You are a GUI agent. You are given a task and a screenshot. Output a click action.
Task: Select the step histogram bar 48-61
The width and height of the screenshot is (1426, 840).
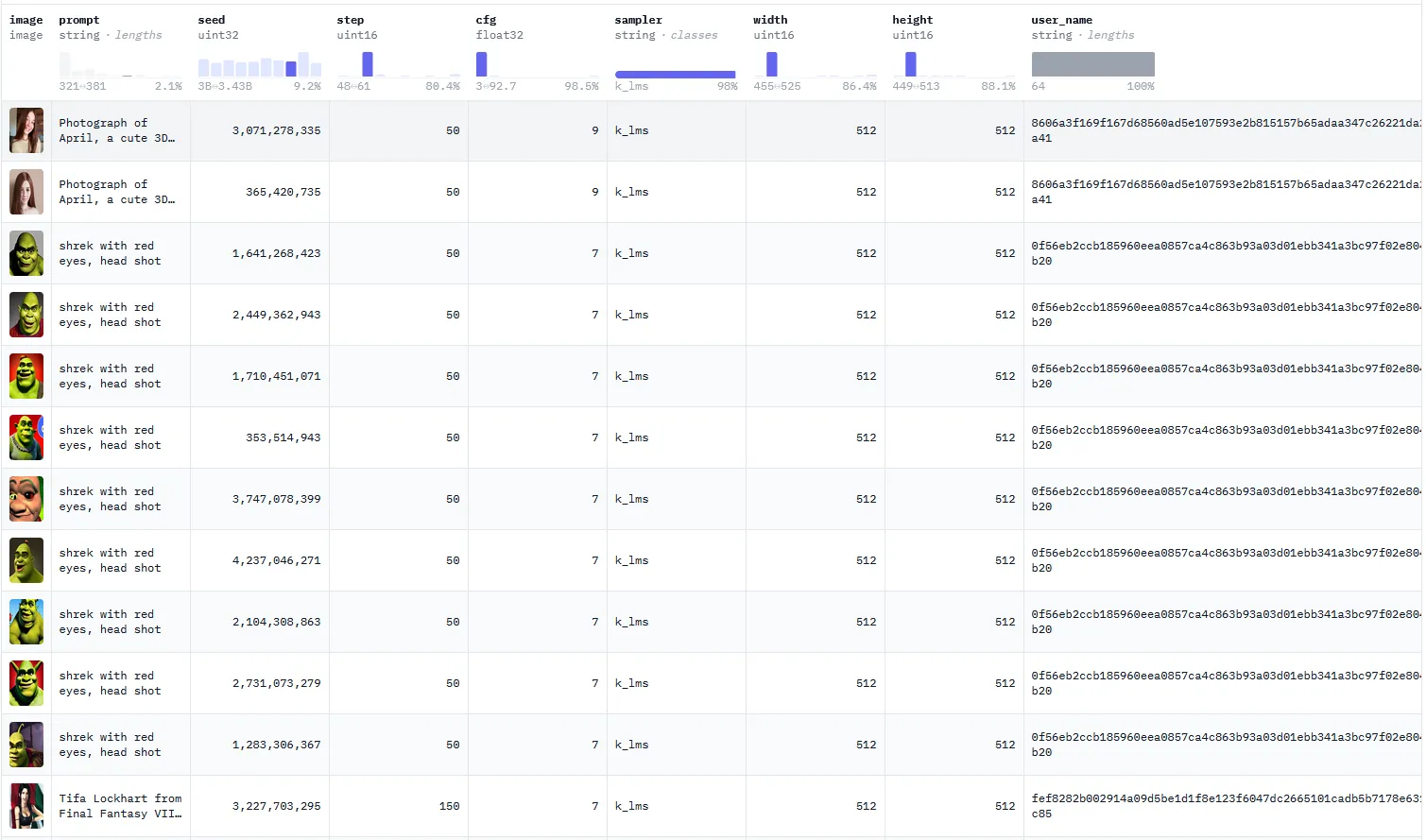(x=368, y=64)
